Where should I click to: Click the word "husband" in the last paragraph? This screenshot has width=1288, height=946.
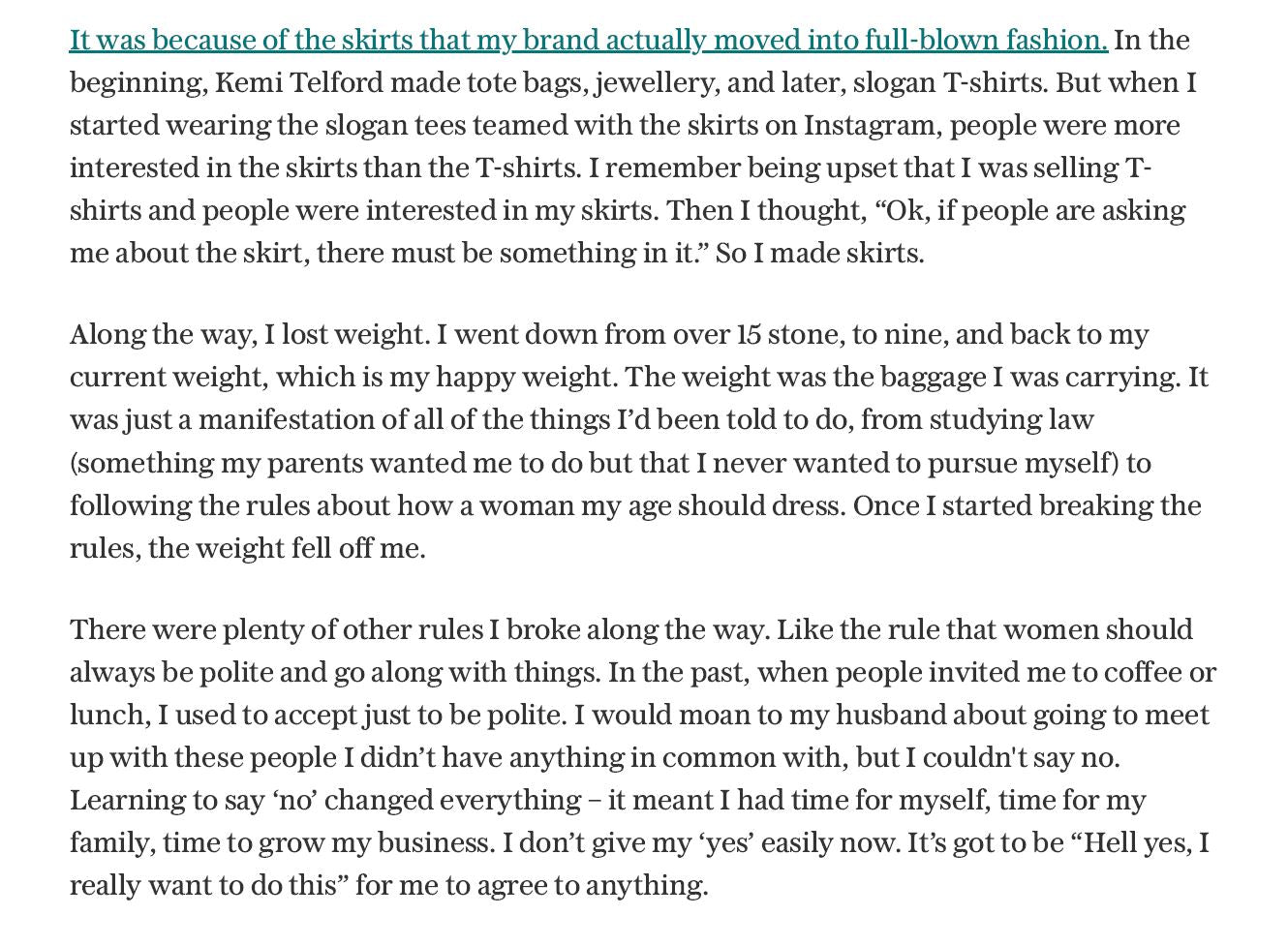891,716
